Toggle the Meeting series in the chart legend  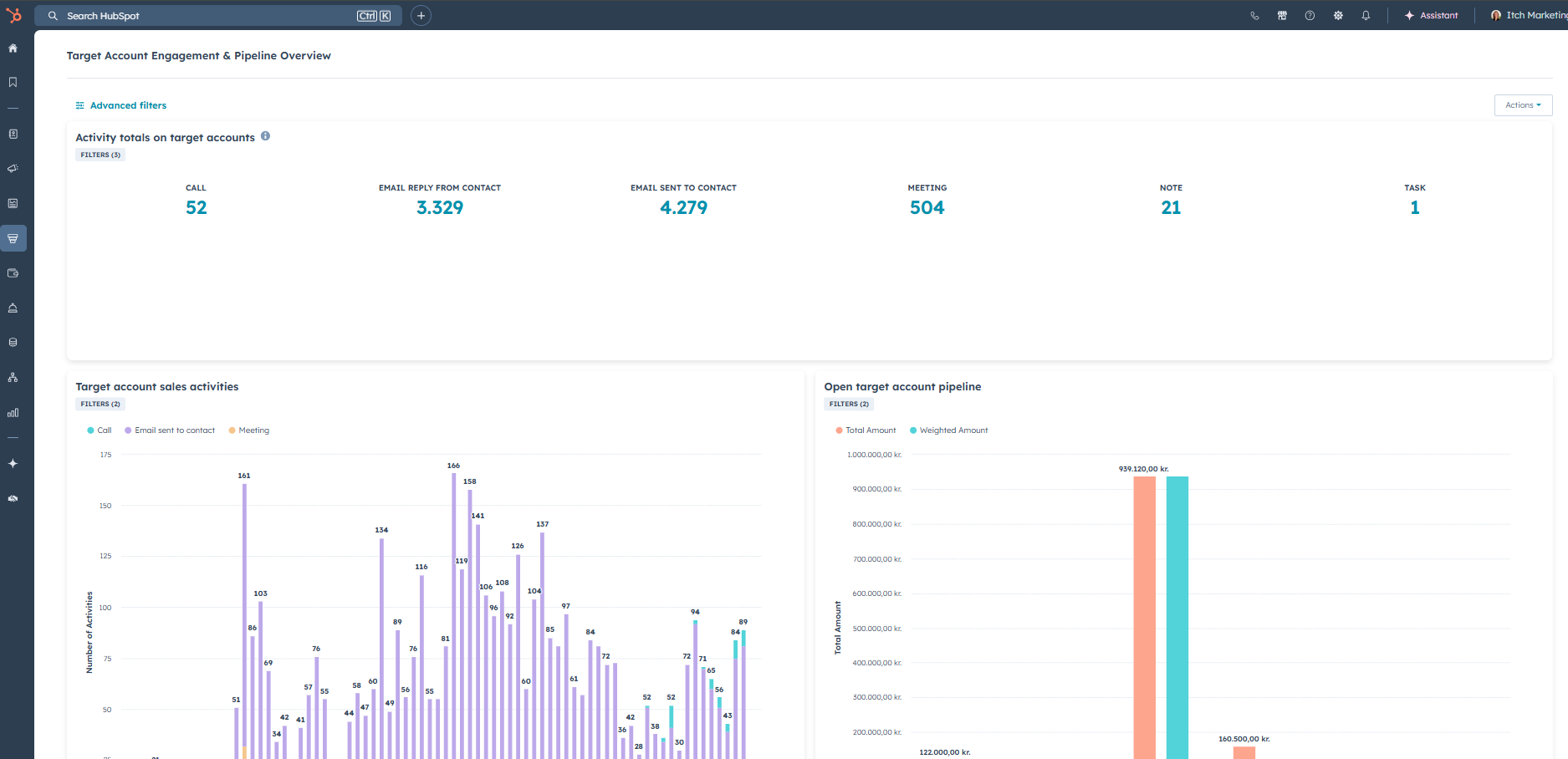point(248,430)
